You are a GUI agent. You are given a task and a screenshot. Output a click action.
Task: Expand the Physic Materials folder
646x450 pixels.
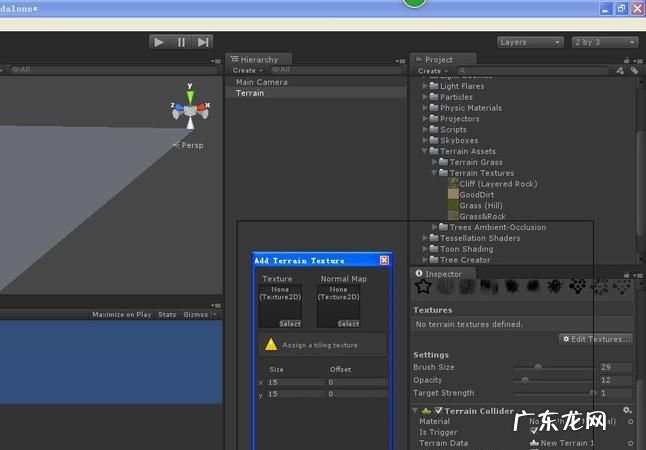[x=426, y=108]
